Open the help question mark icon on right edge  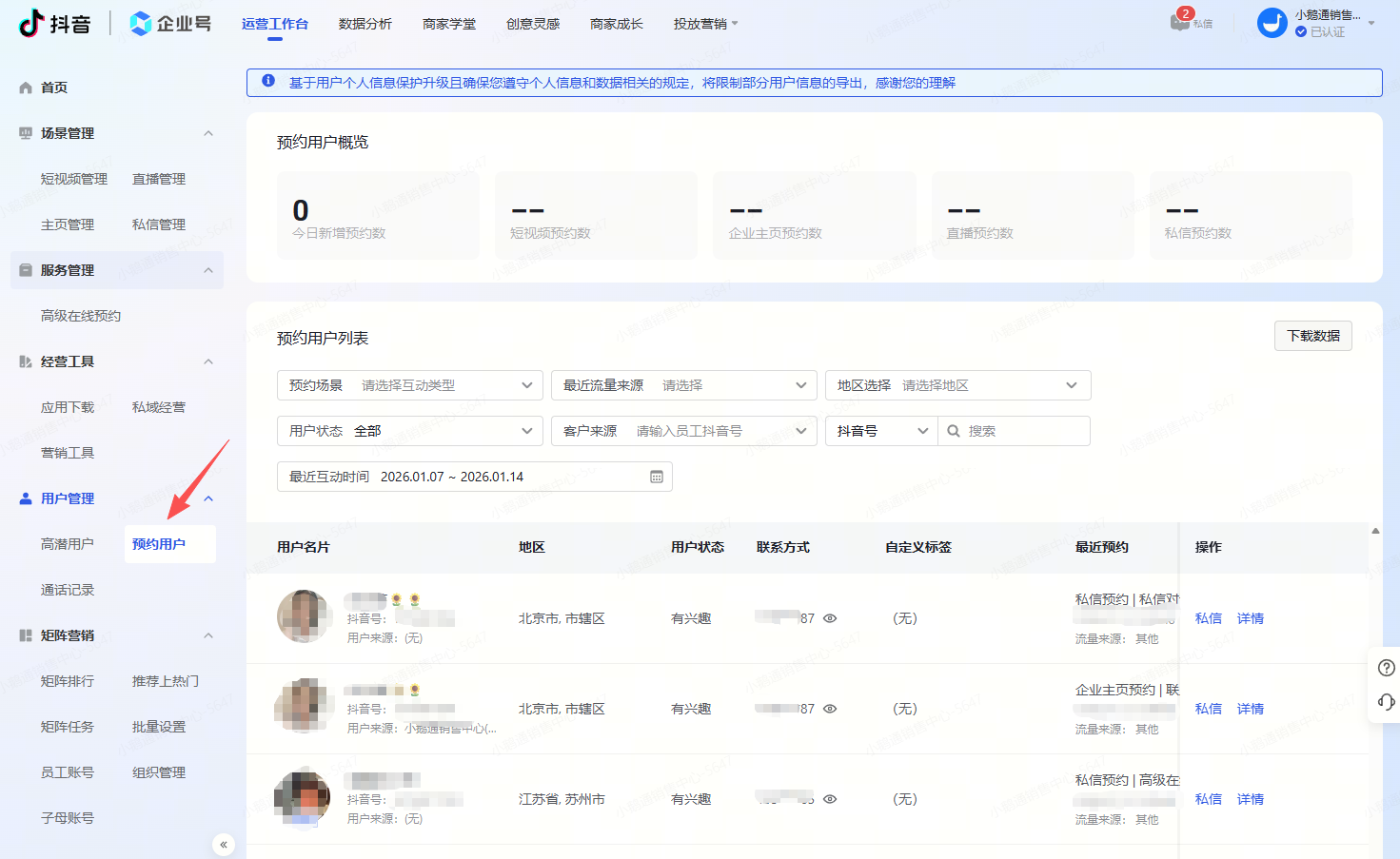[x=1387, y=668]
